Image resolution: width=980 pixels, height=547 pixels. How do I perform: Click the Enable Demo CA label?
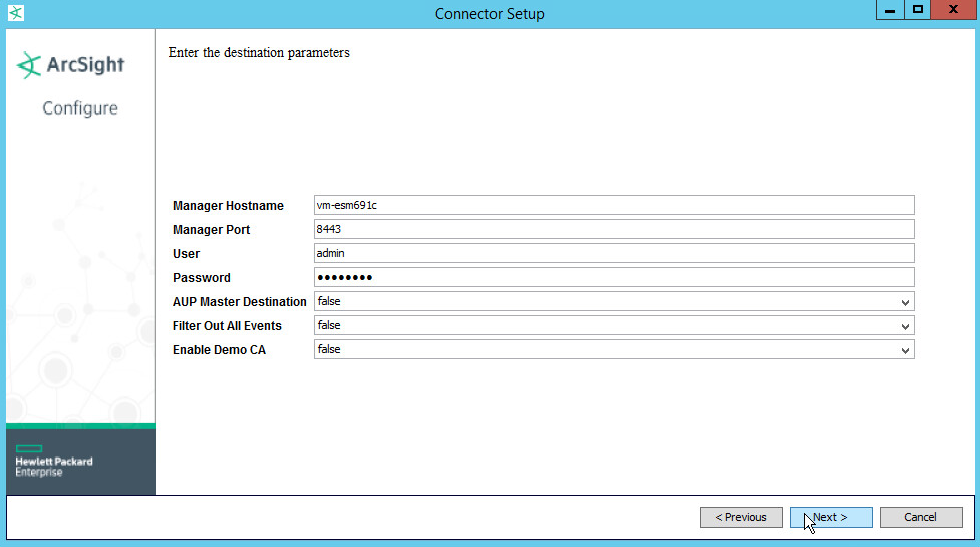219,349
